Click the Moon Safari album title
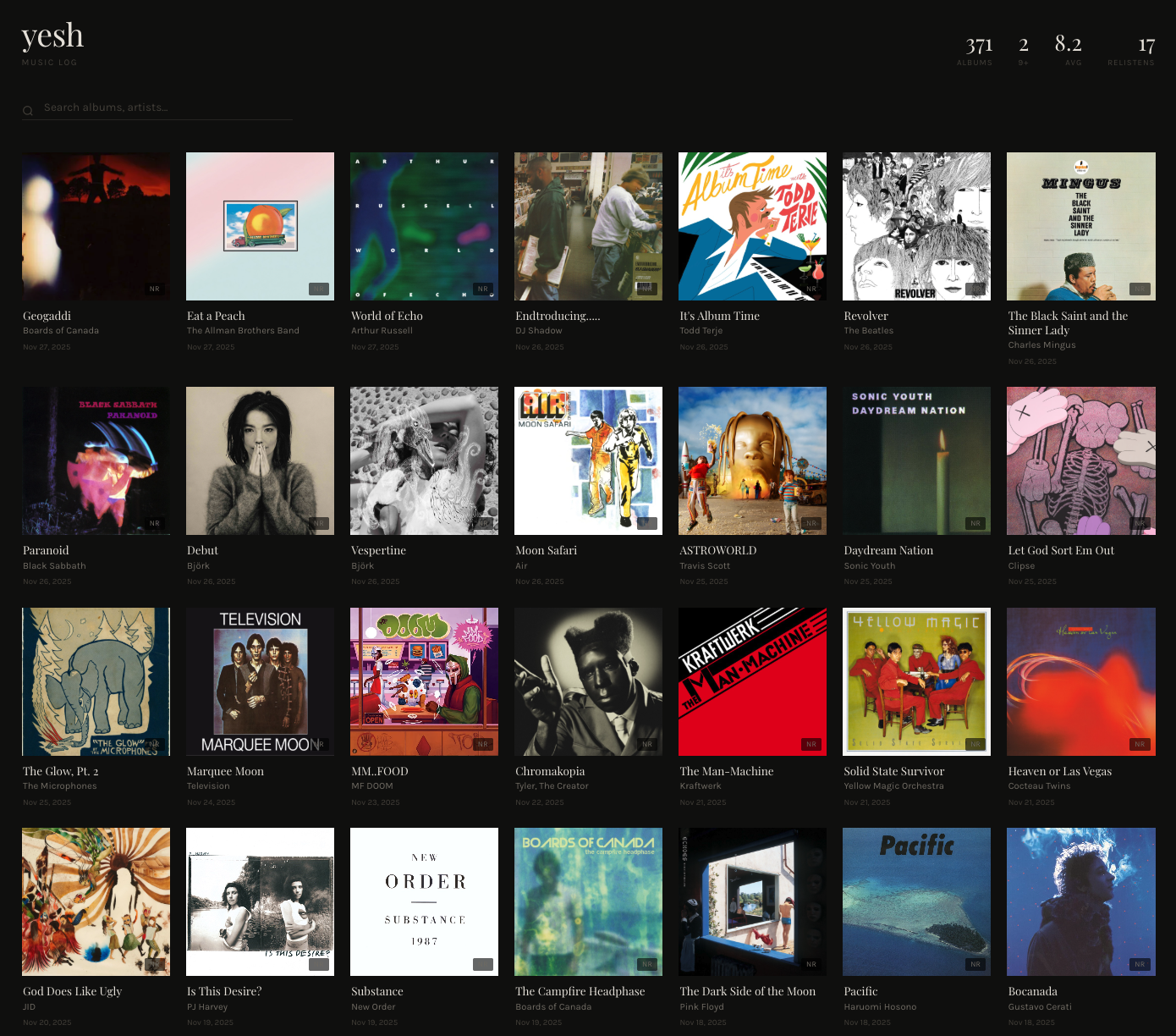Viewport: 1176px width, 1036px height. tap(546, 550)
